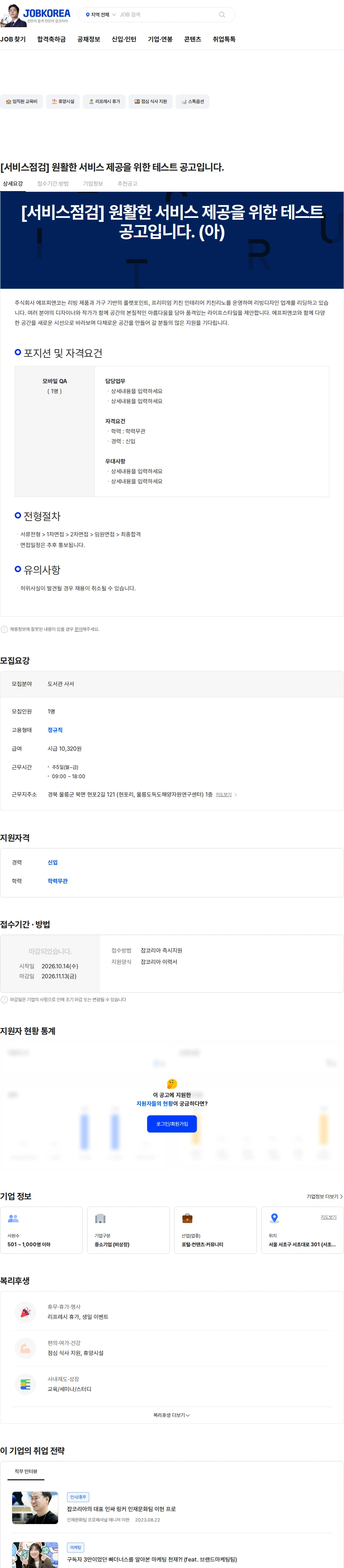The width and height of the screenshot is (344, 1568).
Task: Click the 기업구분 building icon
Action: pos(100,1218)
